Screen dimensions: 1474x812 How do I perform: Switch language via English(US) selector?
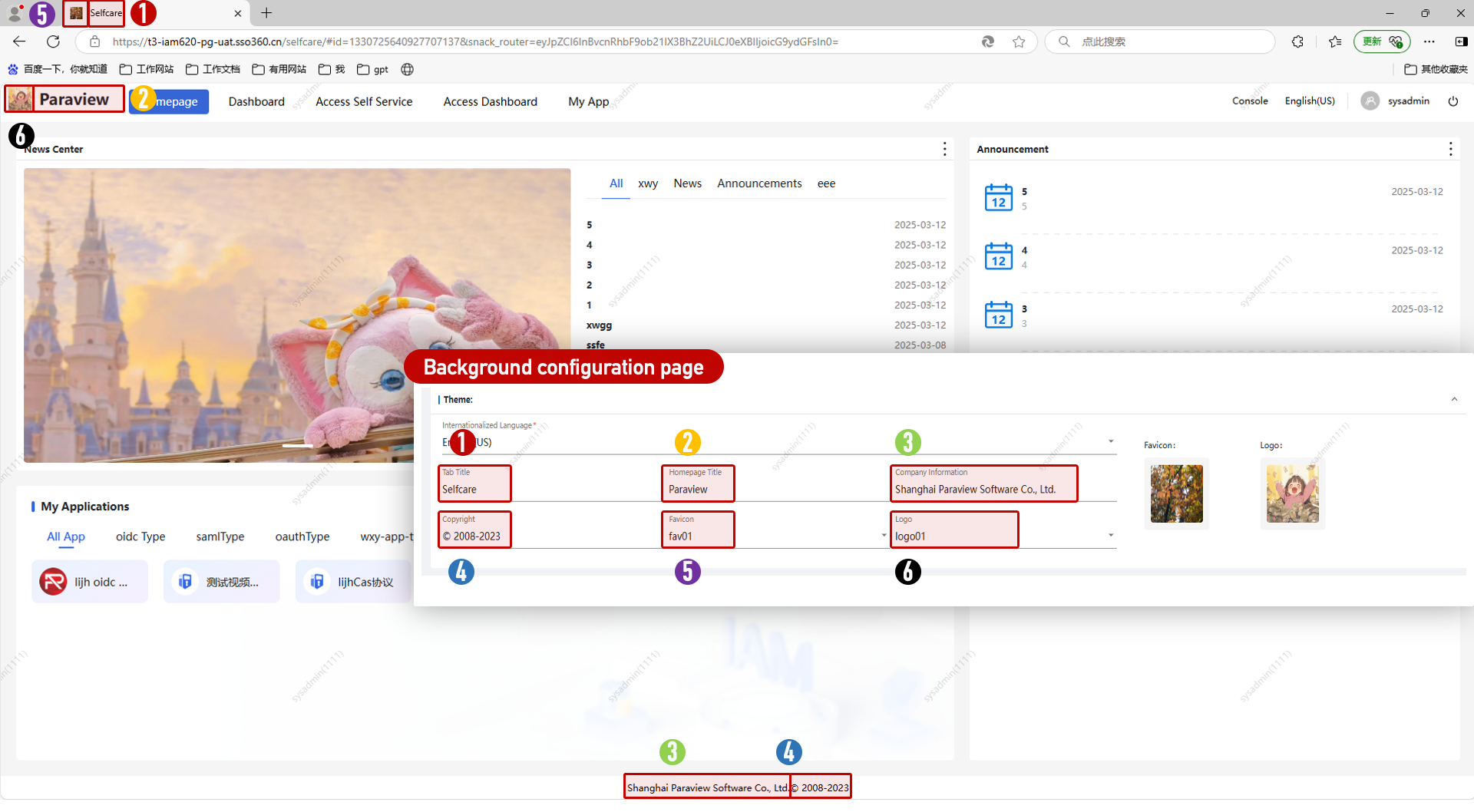coord(1309,101)
